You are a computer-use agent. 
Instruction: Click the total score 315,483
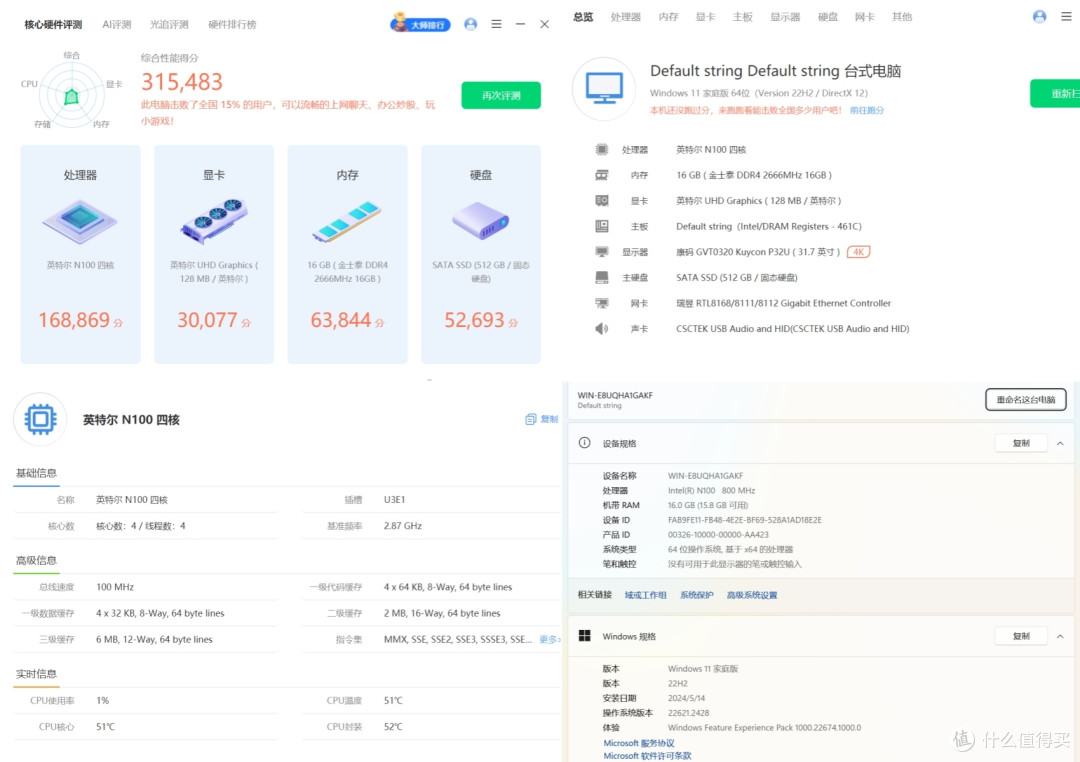(182, 82)
